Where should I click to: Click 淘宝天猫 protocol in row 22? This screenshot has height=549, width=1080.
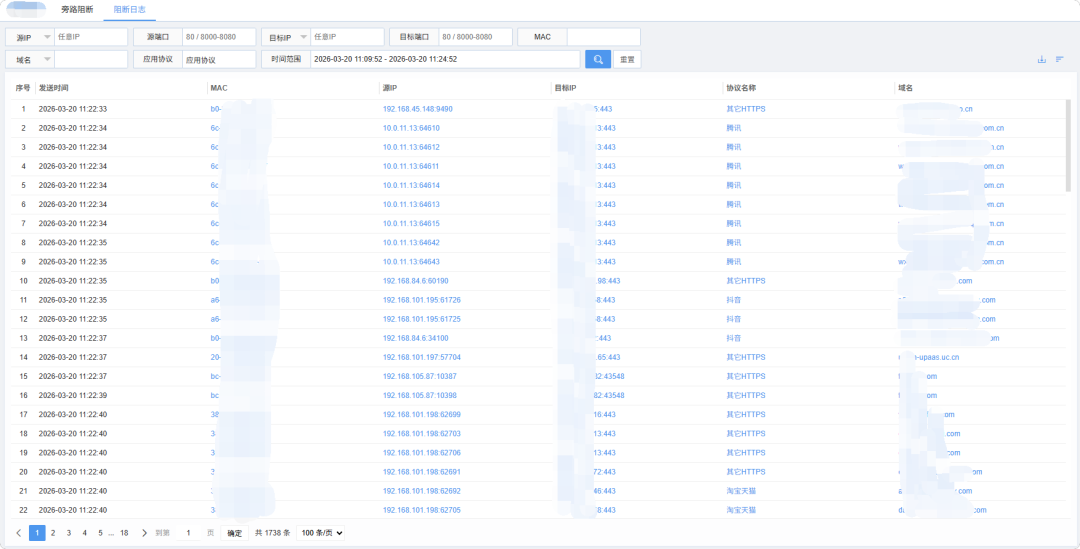[741, 510]
